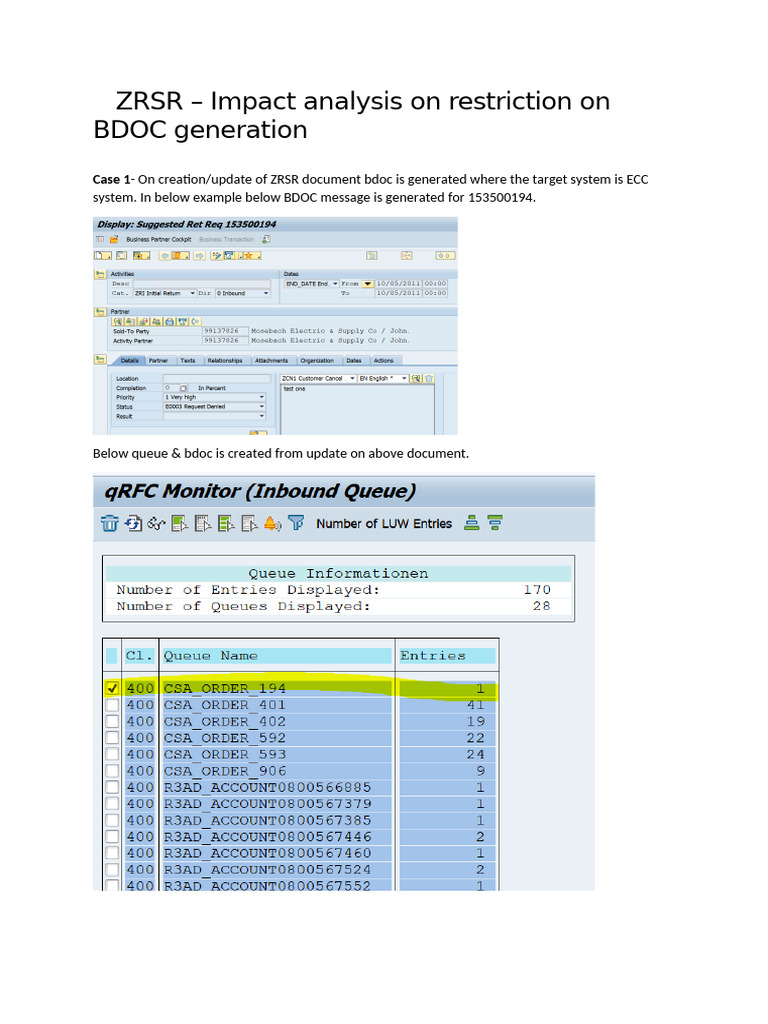Viewport: 768px width, 1024px height.
Task: Click entries value 170 in Queue Informationen
Action: coord(537,590)
